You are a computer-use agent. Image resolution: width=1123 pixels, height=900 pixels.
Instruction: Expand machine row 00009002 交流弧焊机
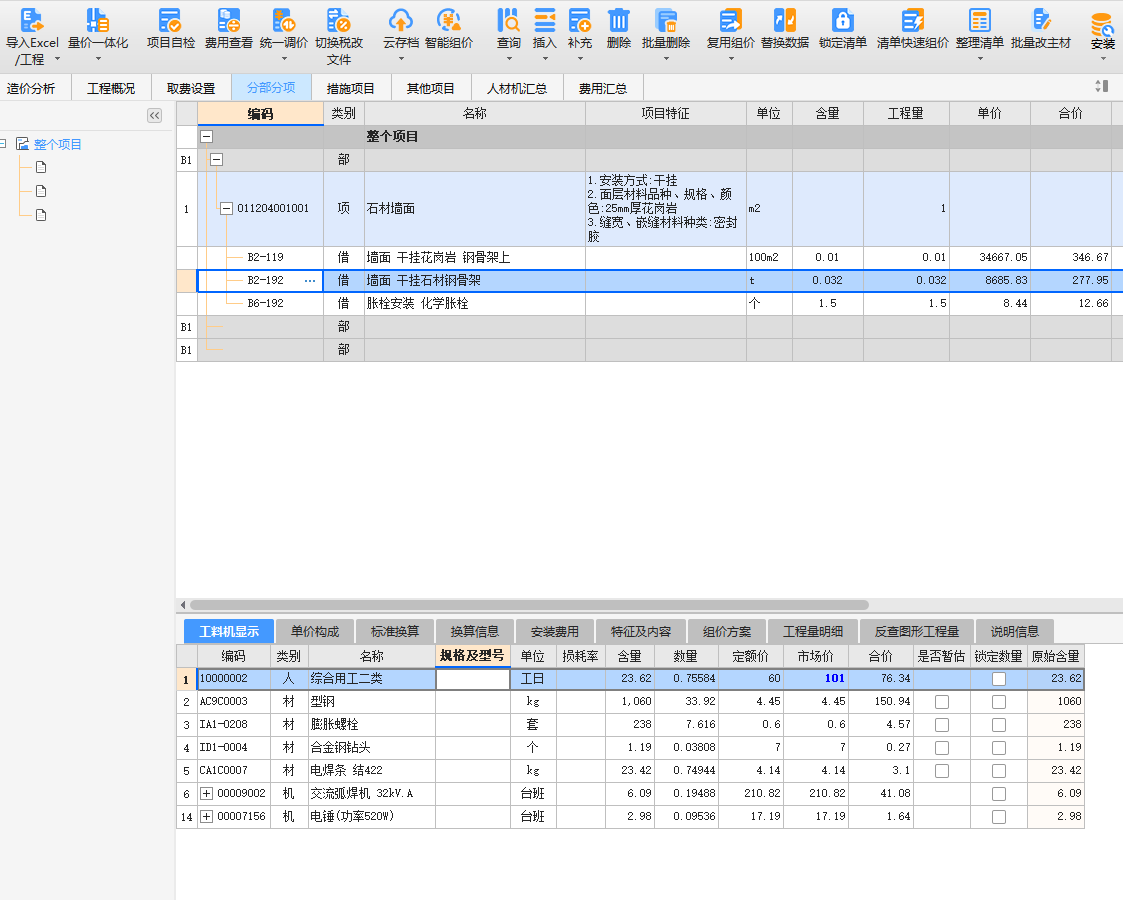pyautogui.click(x=206, y=793)
